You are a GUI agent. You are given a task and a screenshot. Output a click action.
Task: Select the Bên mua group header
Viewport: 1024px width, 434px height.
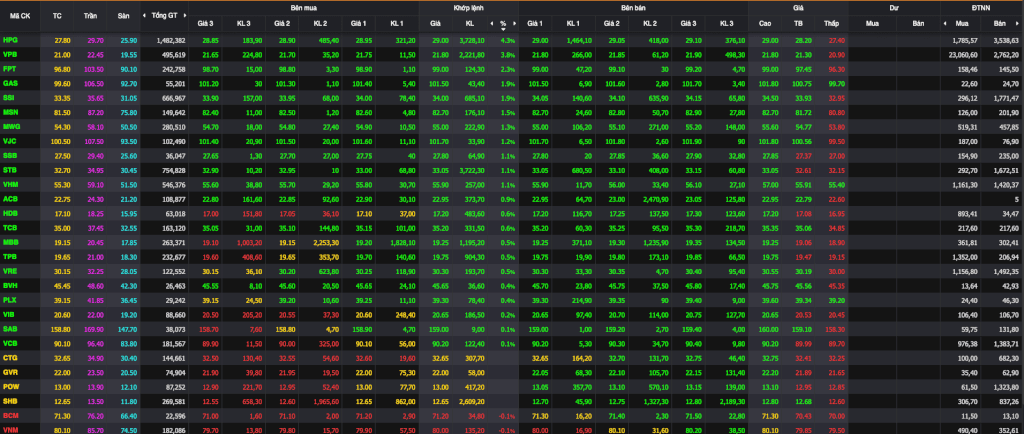305,7
